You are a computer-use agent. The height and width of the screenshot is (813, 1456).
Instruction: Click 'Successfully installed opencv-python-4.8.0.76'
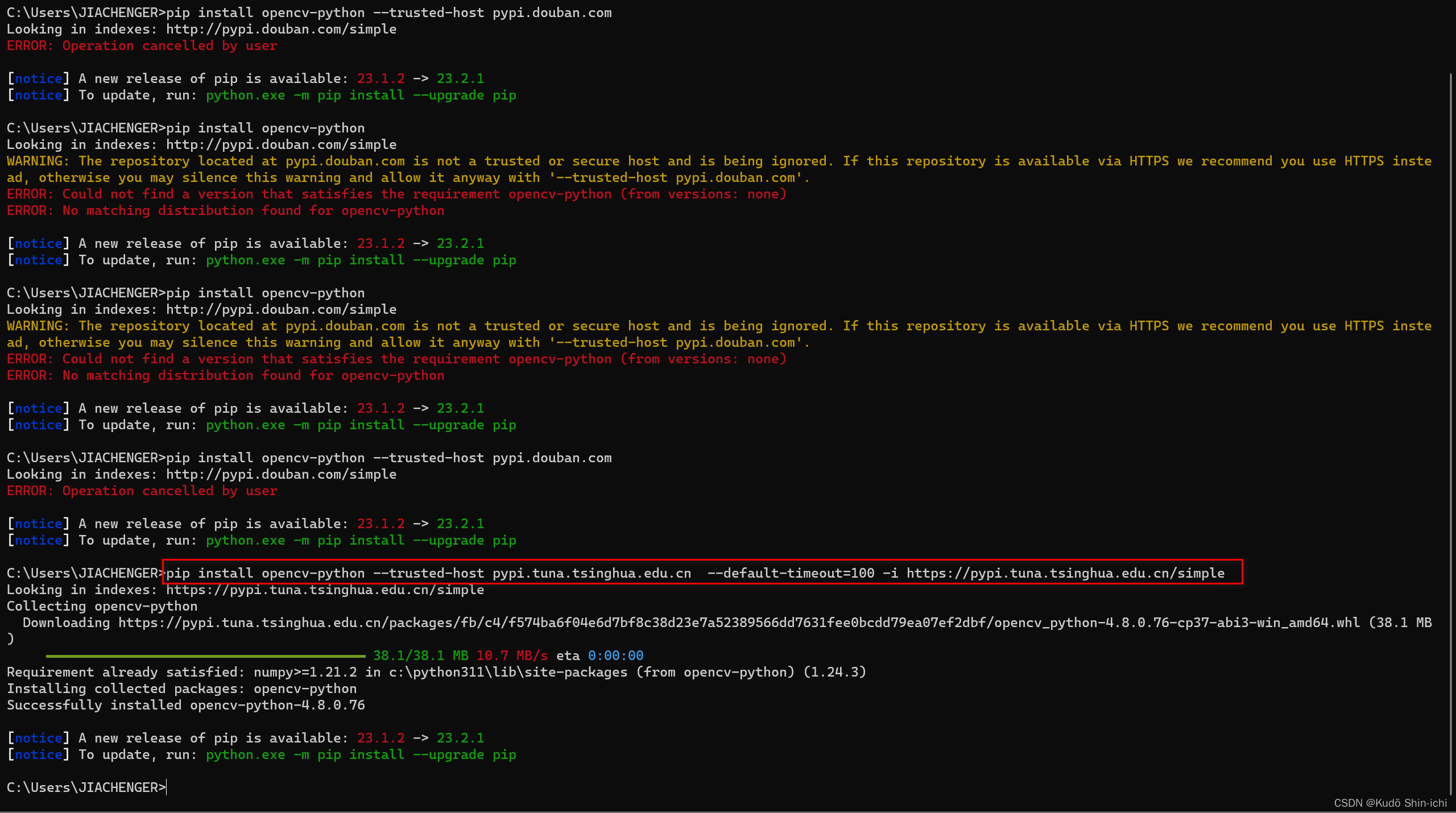click(186, 705)
